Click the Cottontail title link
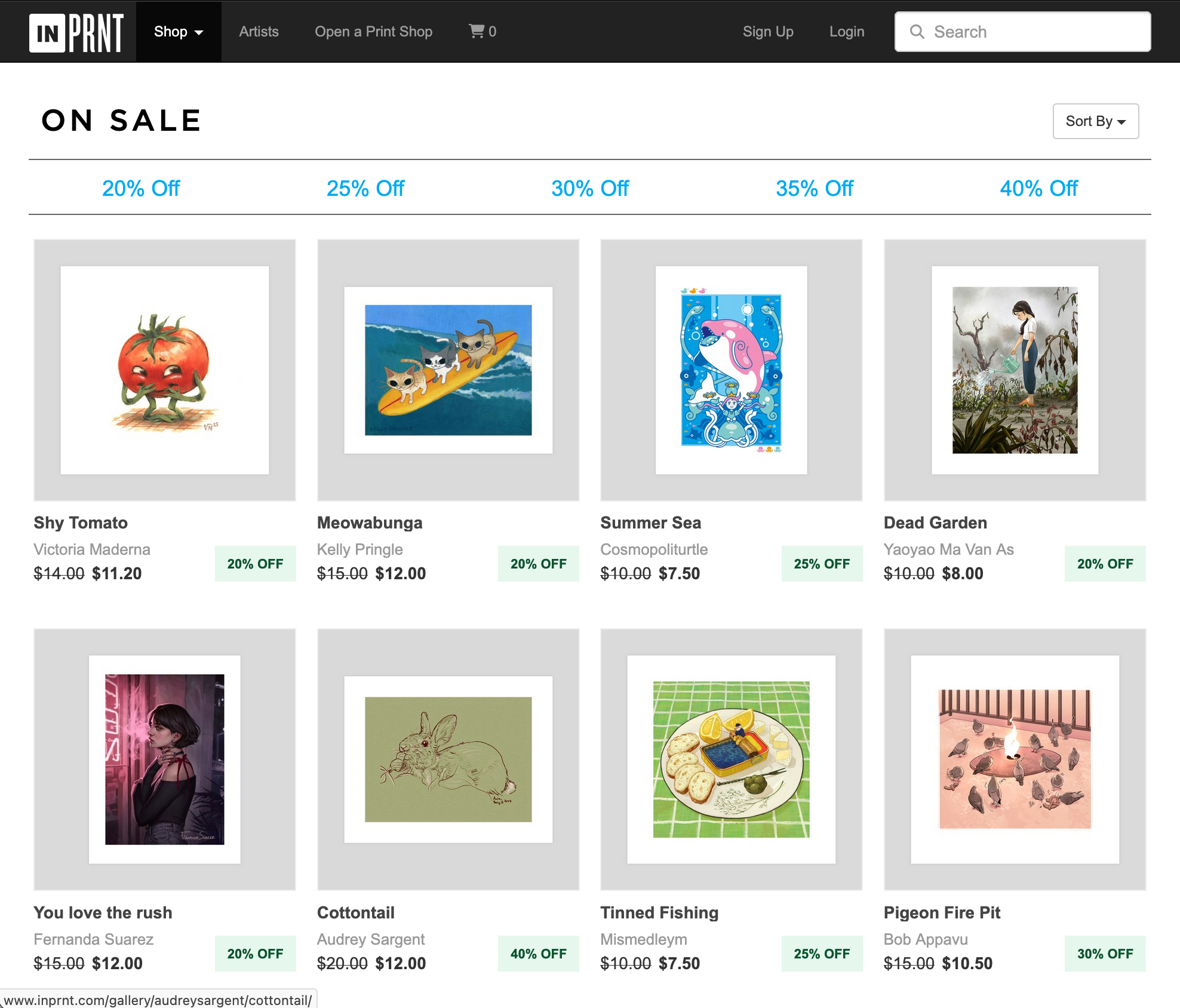Image resolution: width=1180 pixels, height=1008 pixels. point(356,912)
